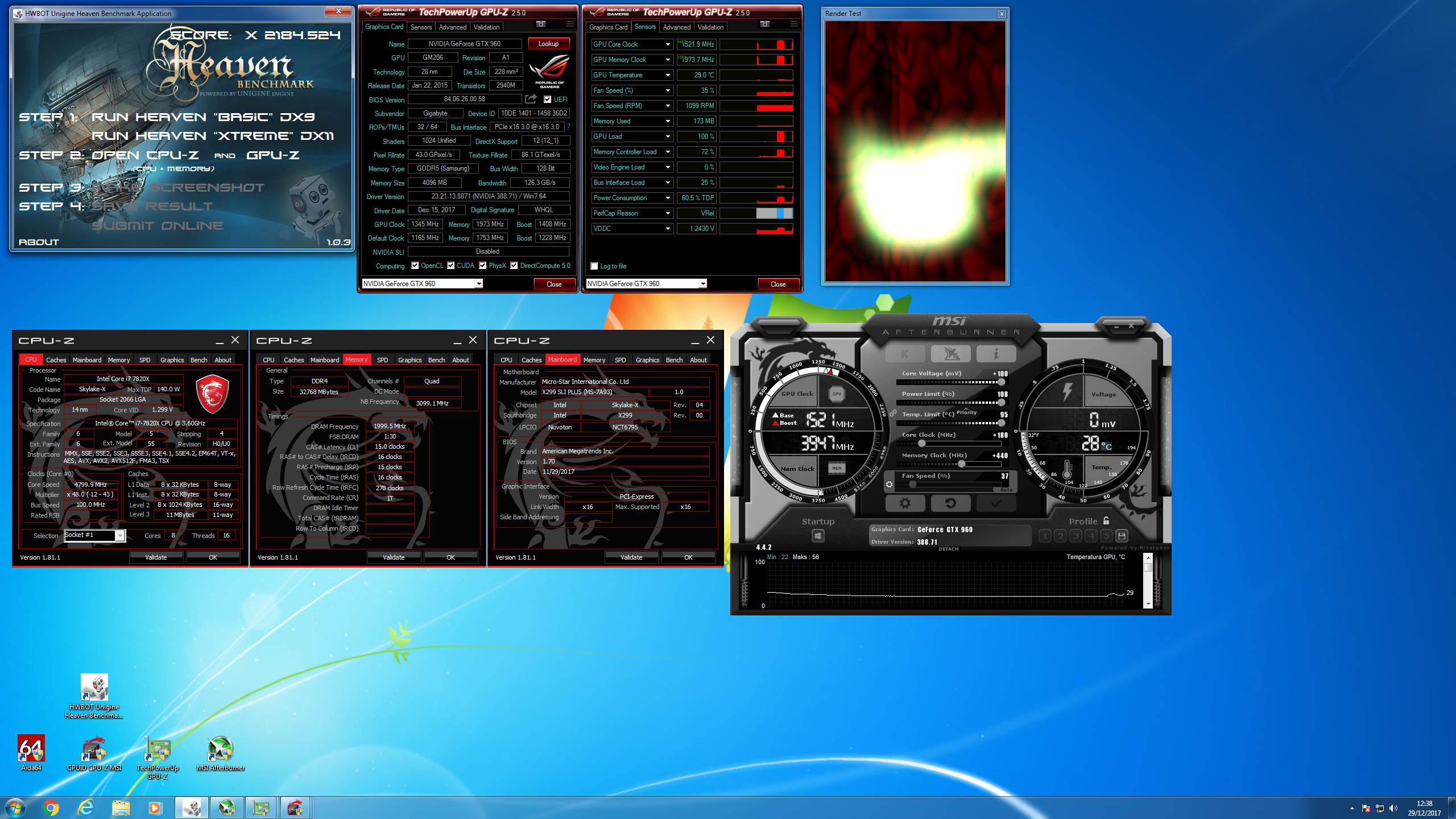Take screenshot with camera icon in the left GPU-Z window
Screen dimensions: 1456x819
pos(541,24)
